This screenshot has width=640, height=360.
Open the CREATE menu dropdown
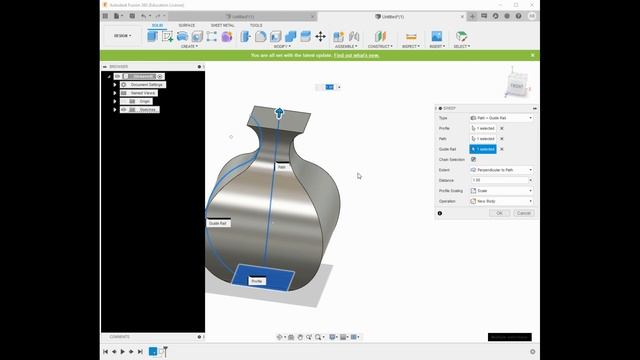pos(189,47)
